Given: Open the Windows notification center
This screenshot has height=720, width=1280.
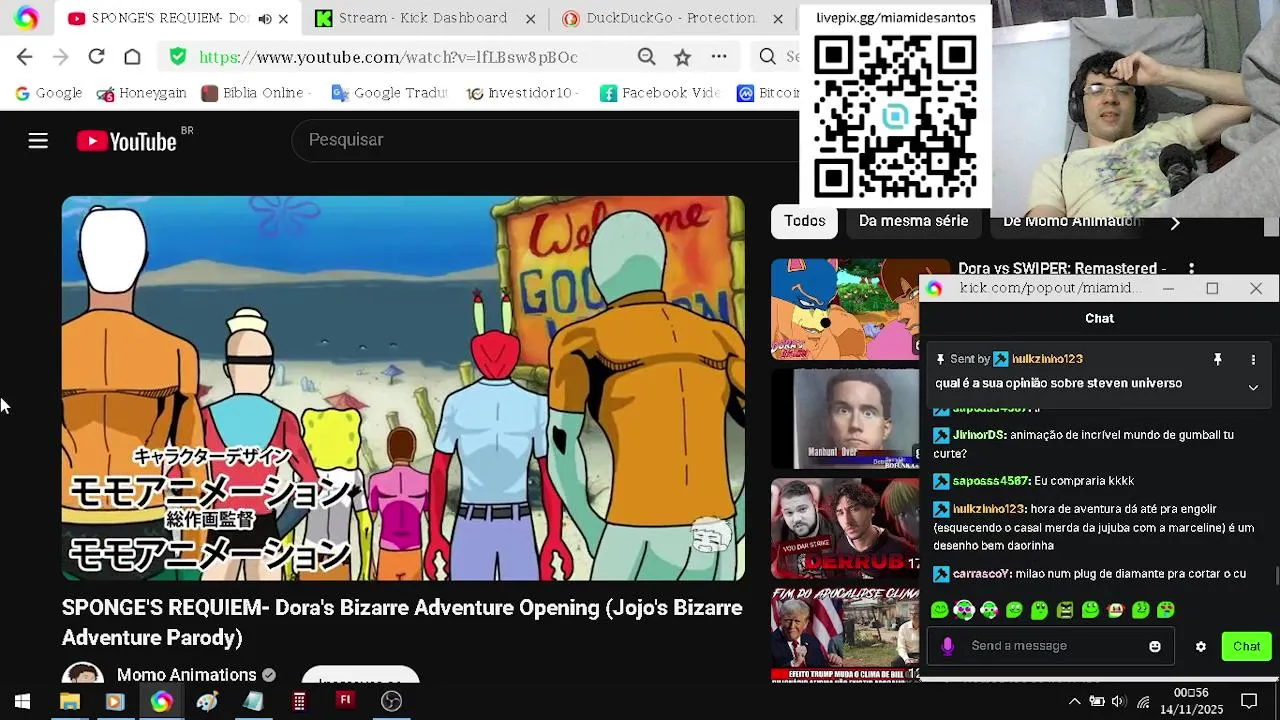Looking at the screenshot, I should (1249, 701).
